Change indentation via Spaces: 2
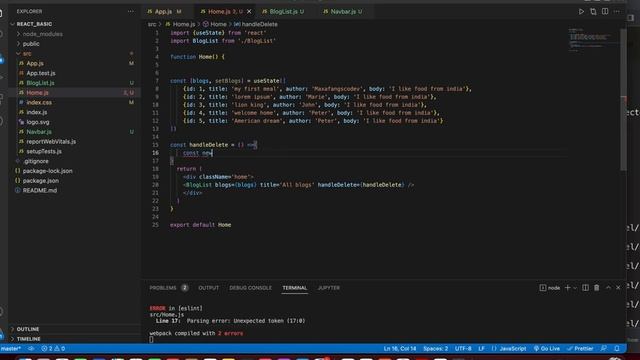The height and width of the screenshot is (360, 640). pos(436,349)
